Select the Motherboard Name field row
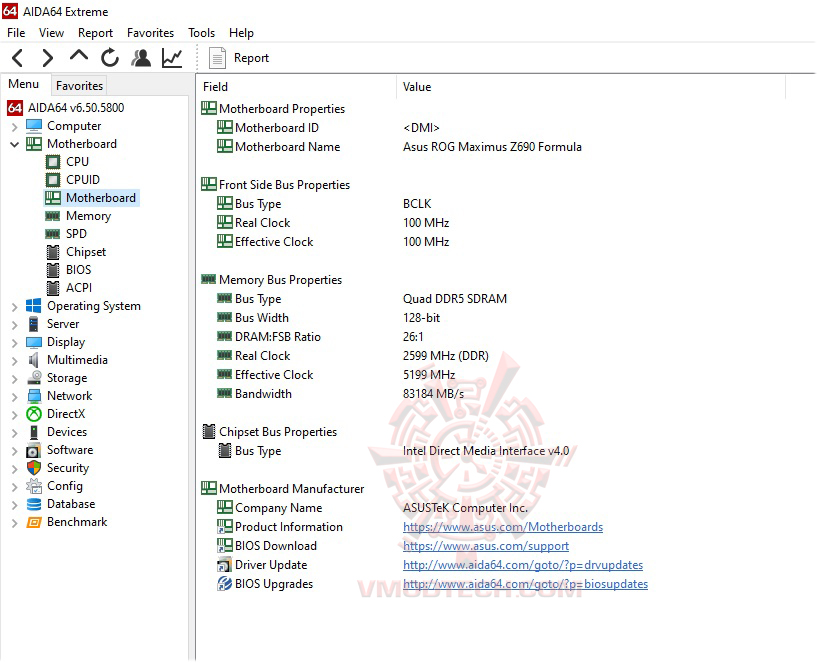Image resolution: width=818 pixels, height=663 pixels. pos(287,147)
